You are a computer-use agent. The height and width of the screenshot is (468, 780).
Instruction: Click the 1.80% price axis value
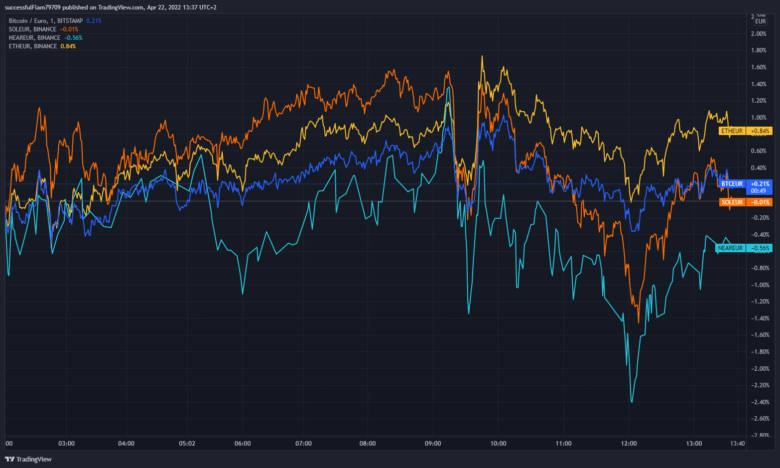759,50
